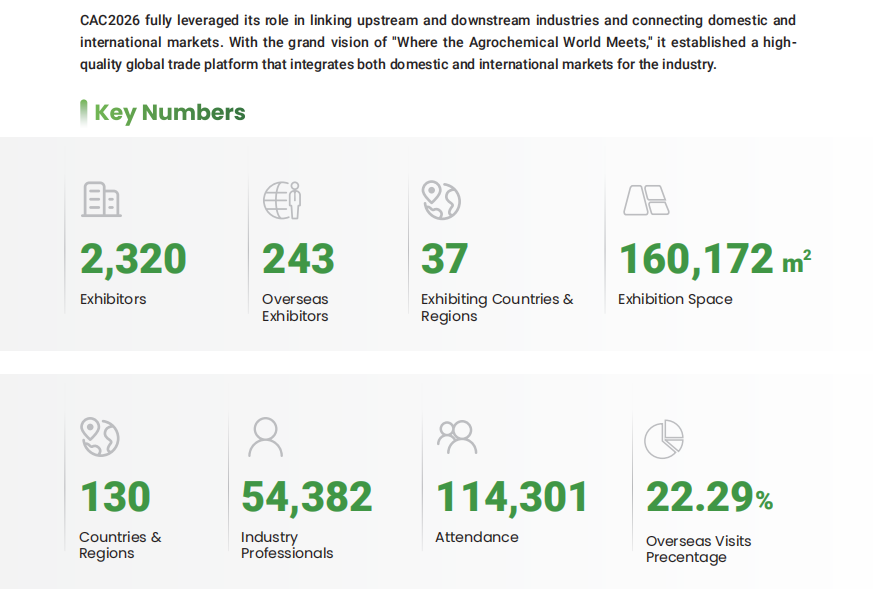Click the building icon above Exhibitors
Viewport: 873px width, 594px height.
click(101, 199)
